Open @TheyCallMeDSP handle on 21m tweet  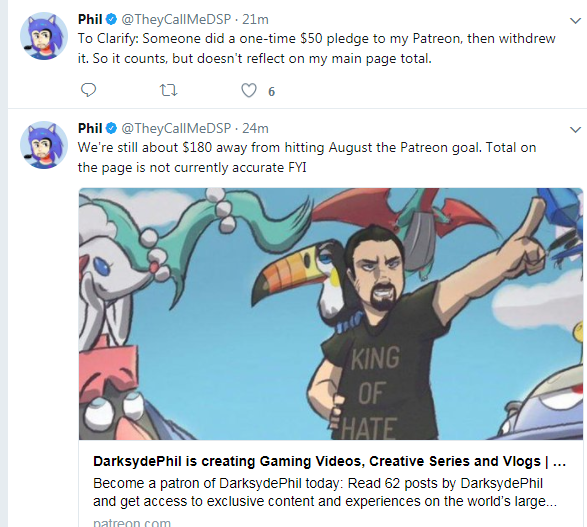click(x=176, y=19)
